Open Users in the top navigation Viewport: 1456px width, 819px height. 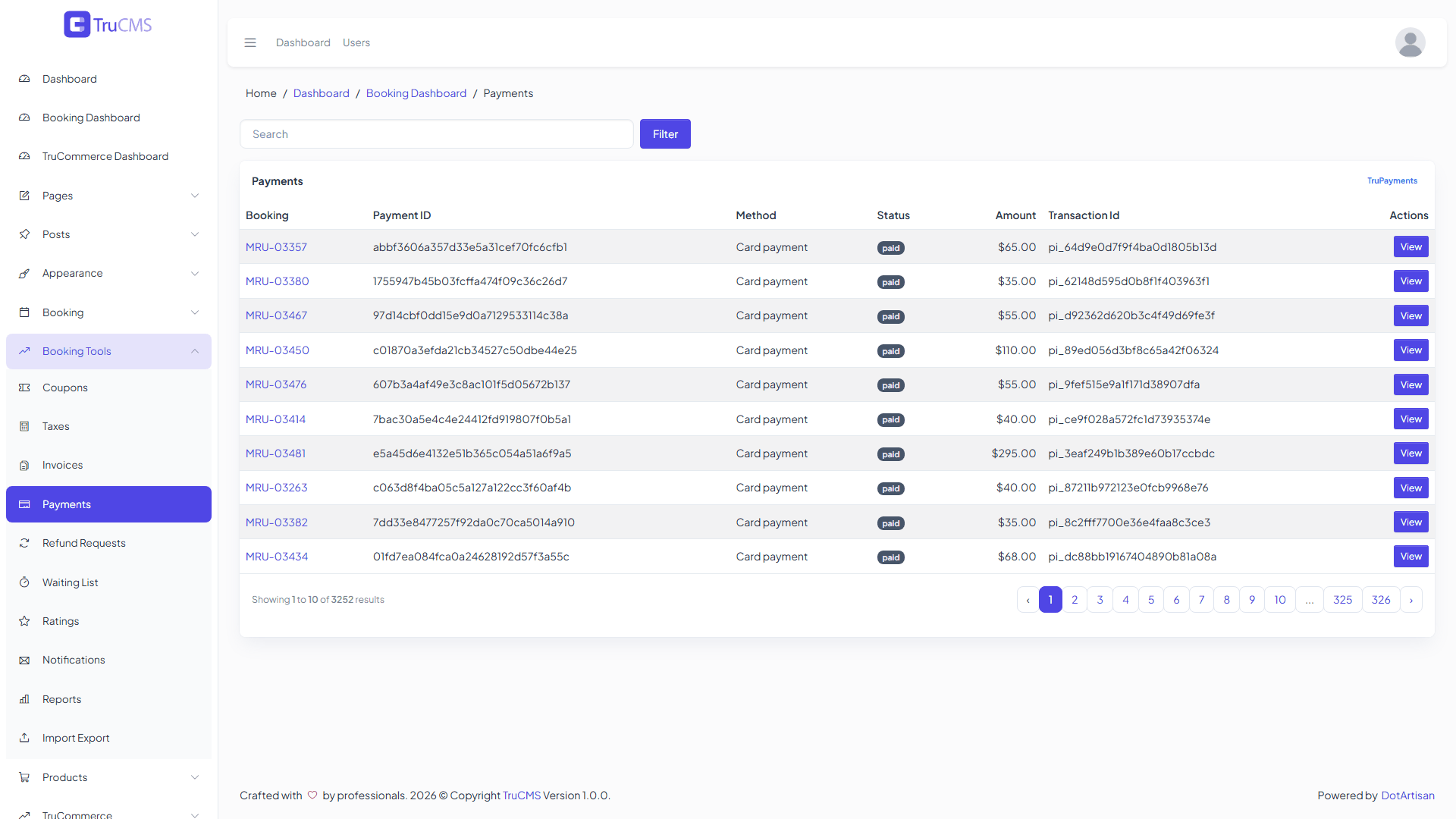tap(356, 42)
